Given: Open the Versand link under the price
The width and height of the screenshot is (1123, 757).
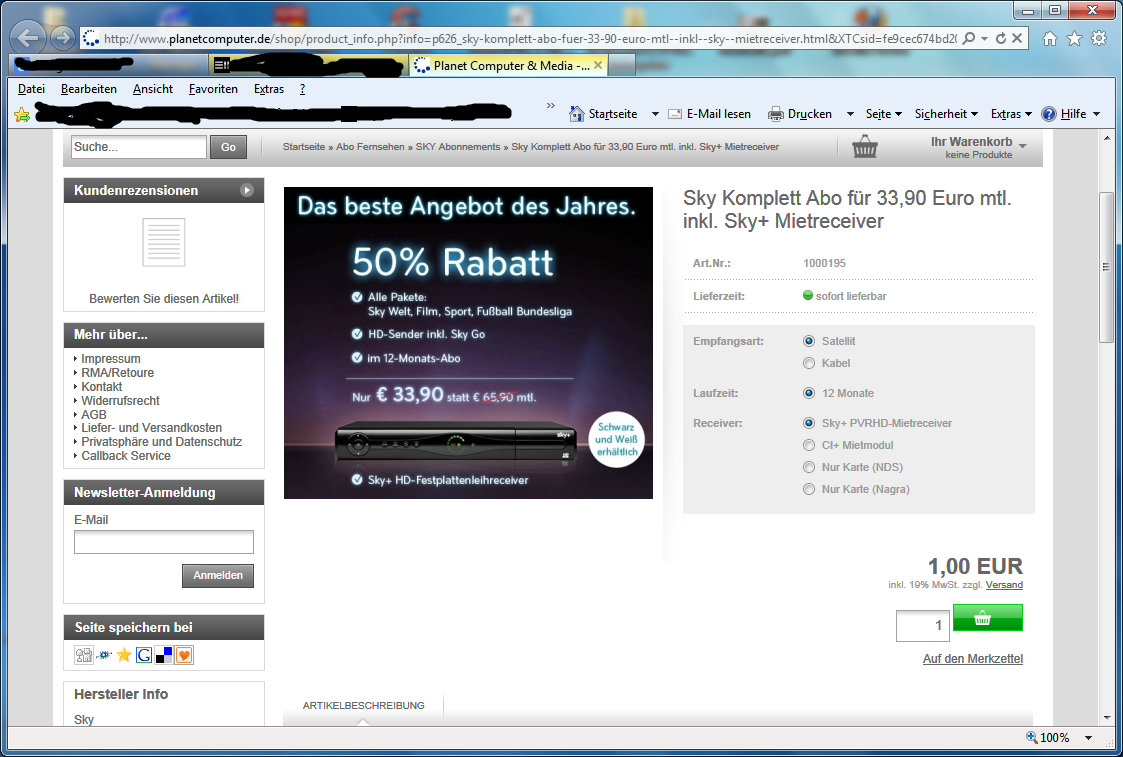Looking at the screenshot, I should point(1004,585).
